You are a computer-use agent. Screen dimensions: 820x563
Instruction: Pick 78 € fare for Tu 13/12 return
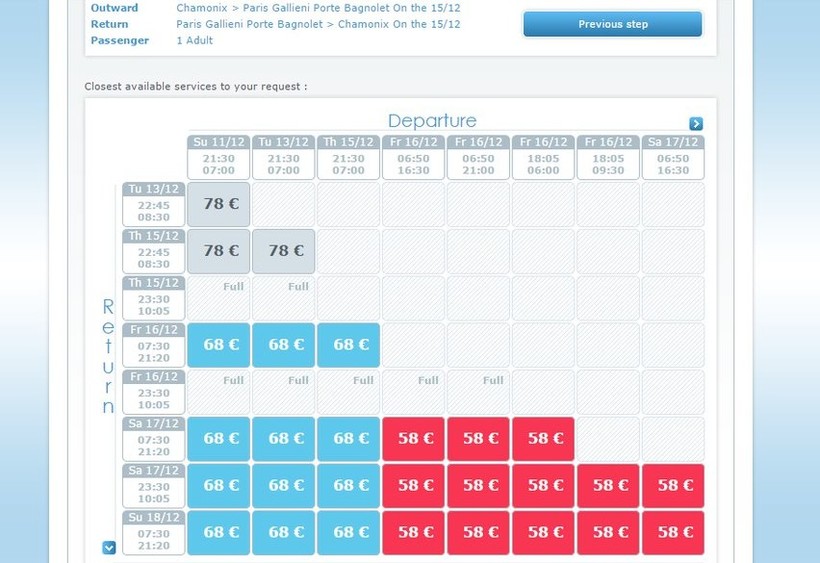point(219,204)
